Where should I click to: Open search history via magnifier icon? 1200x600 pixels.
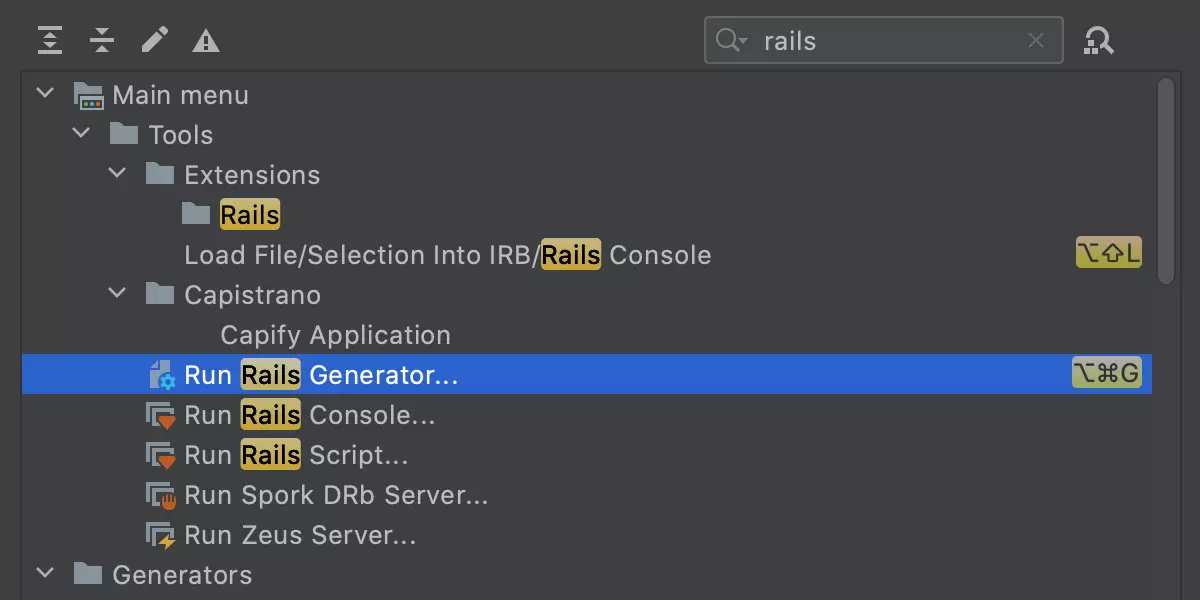coord(731,41)
